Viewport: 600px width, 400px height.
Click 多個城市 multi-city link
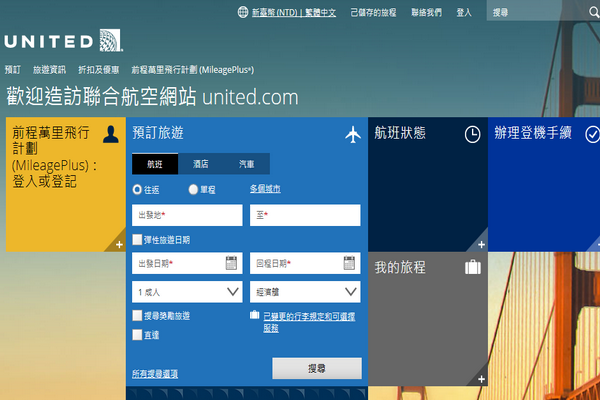pyautogui.click(x=265, y=189)
